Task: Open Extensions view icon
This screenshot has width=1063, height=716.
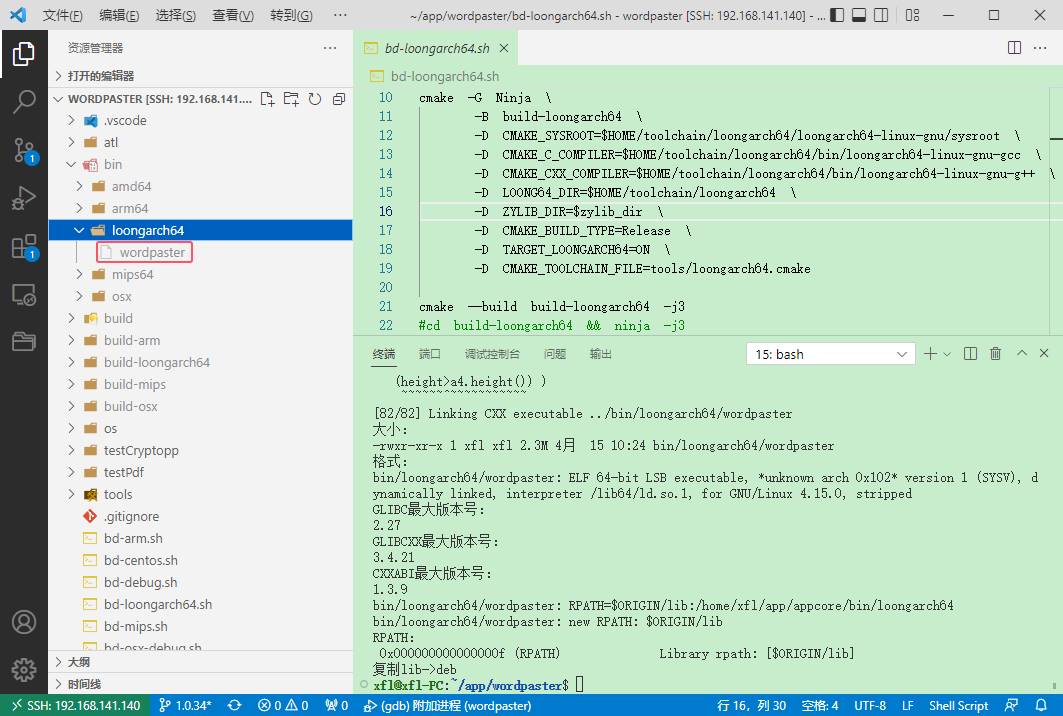Action: click(x=24, y=247)
